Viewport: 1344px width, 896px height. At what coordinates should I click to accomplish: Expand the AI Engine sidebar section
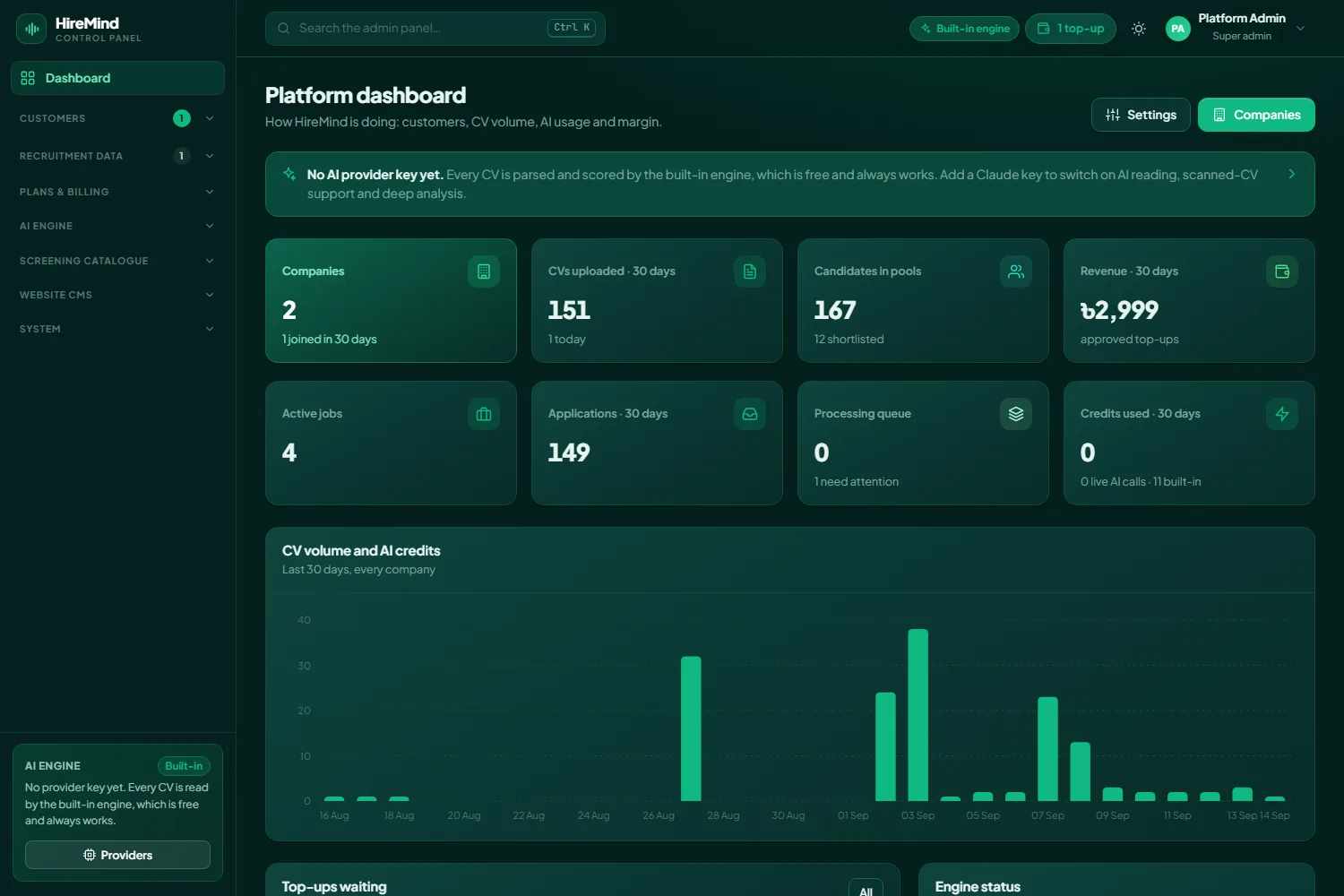(117, 226)
